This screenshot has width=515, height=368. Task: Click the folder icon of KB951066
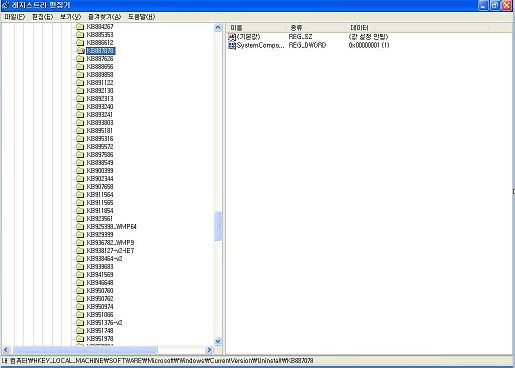80,315
